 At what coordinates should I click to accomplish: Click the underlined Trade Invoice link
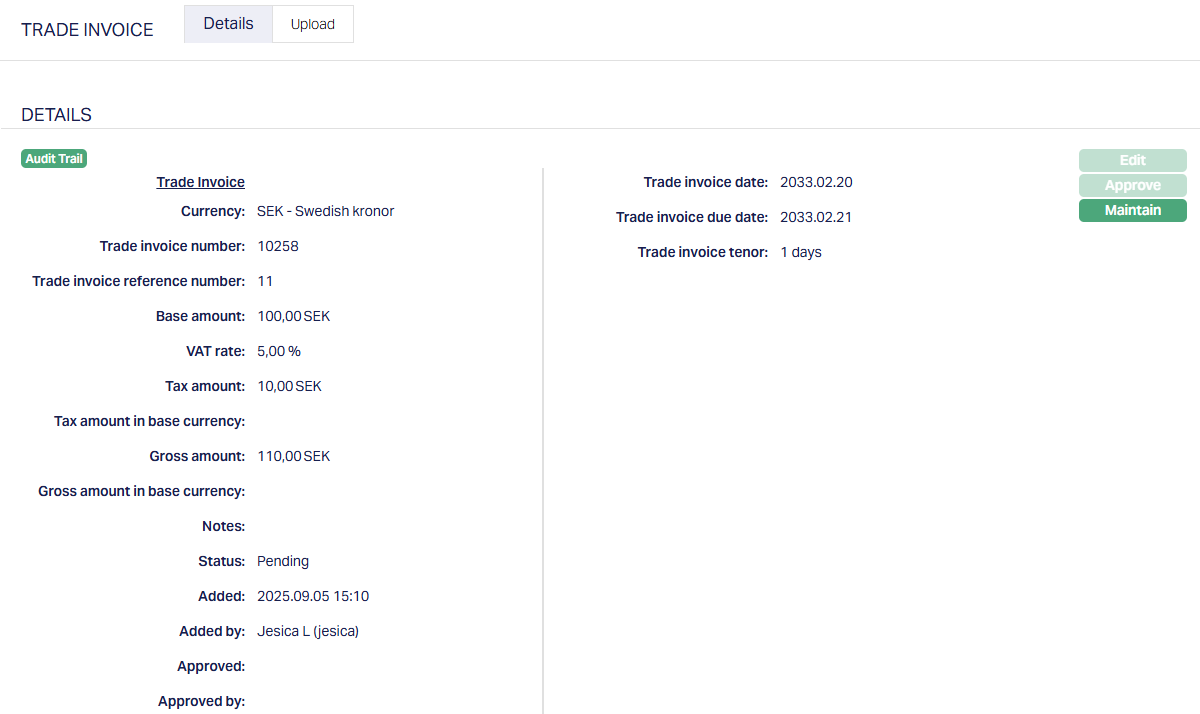pos(200,182)
